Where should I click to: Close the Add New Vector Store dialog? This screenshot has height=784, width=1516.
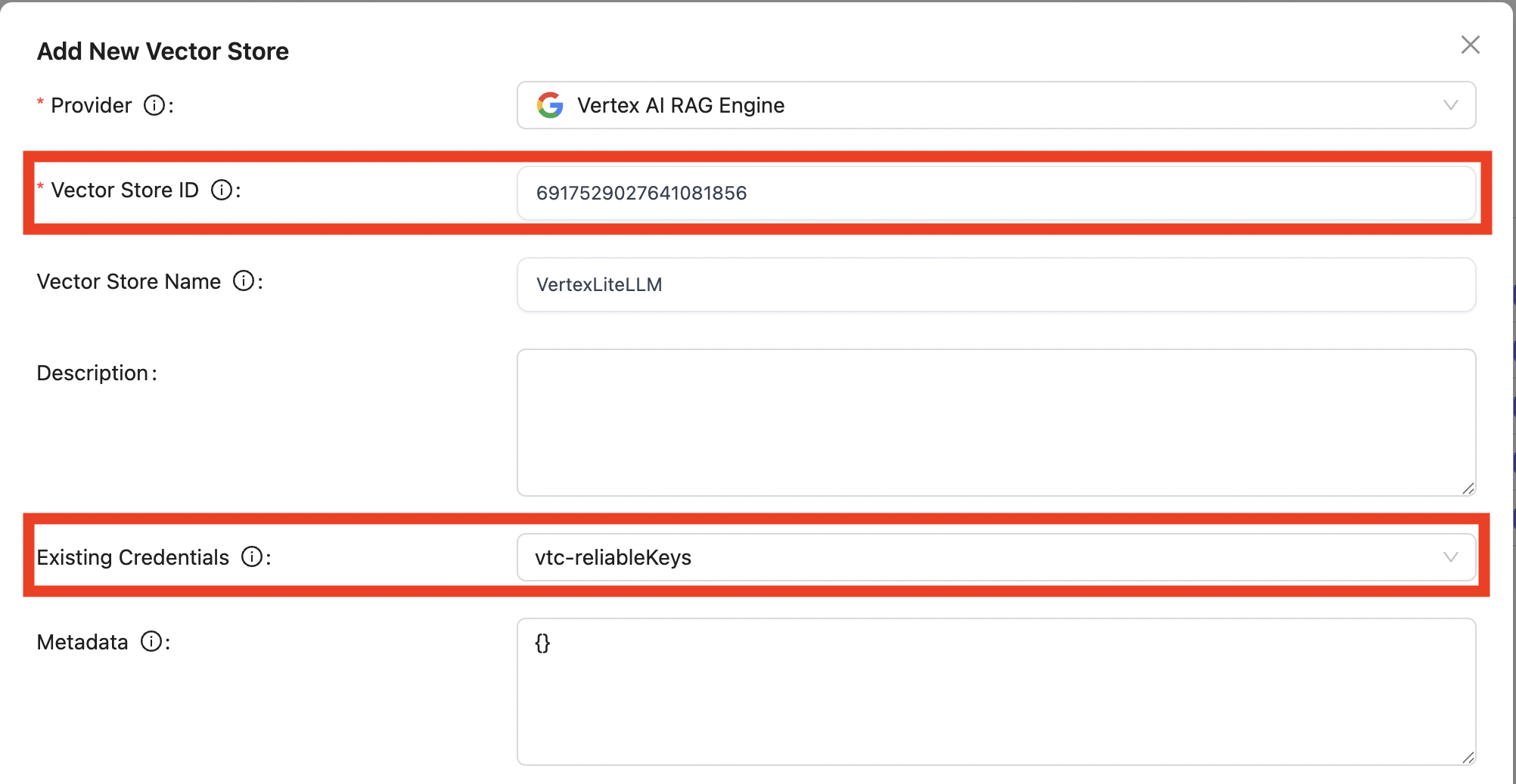(x=1470, y=45)
